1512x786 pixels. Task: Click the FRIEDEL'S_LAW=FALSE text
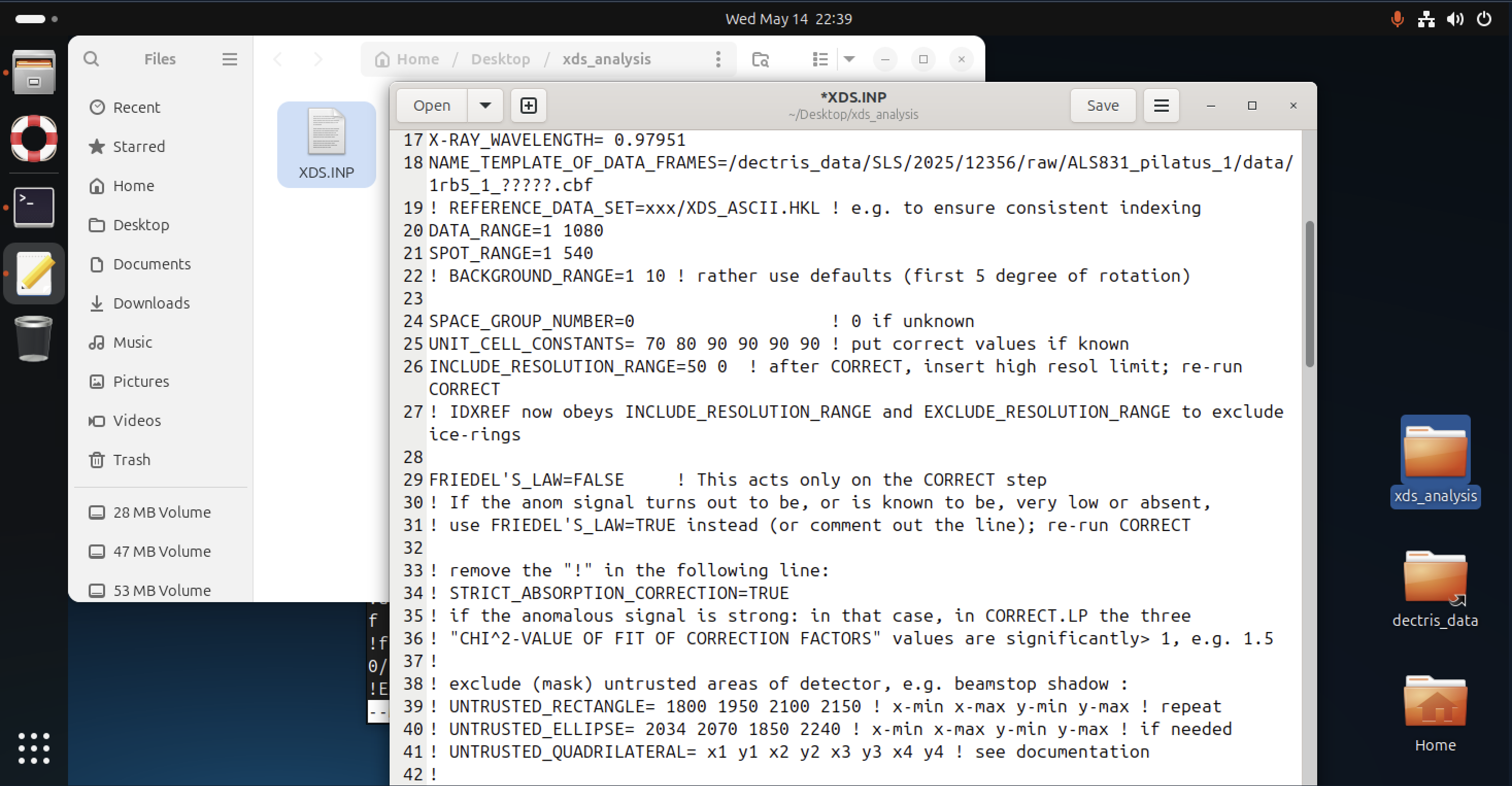pos(526,479)
